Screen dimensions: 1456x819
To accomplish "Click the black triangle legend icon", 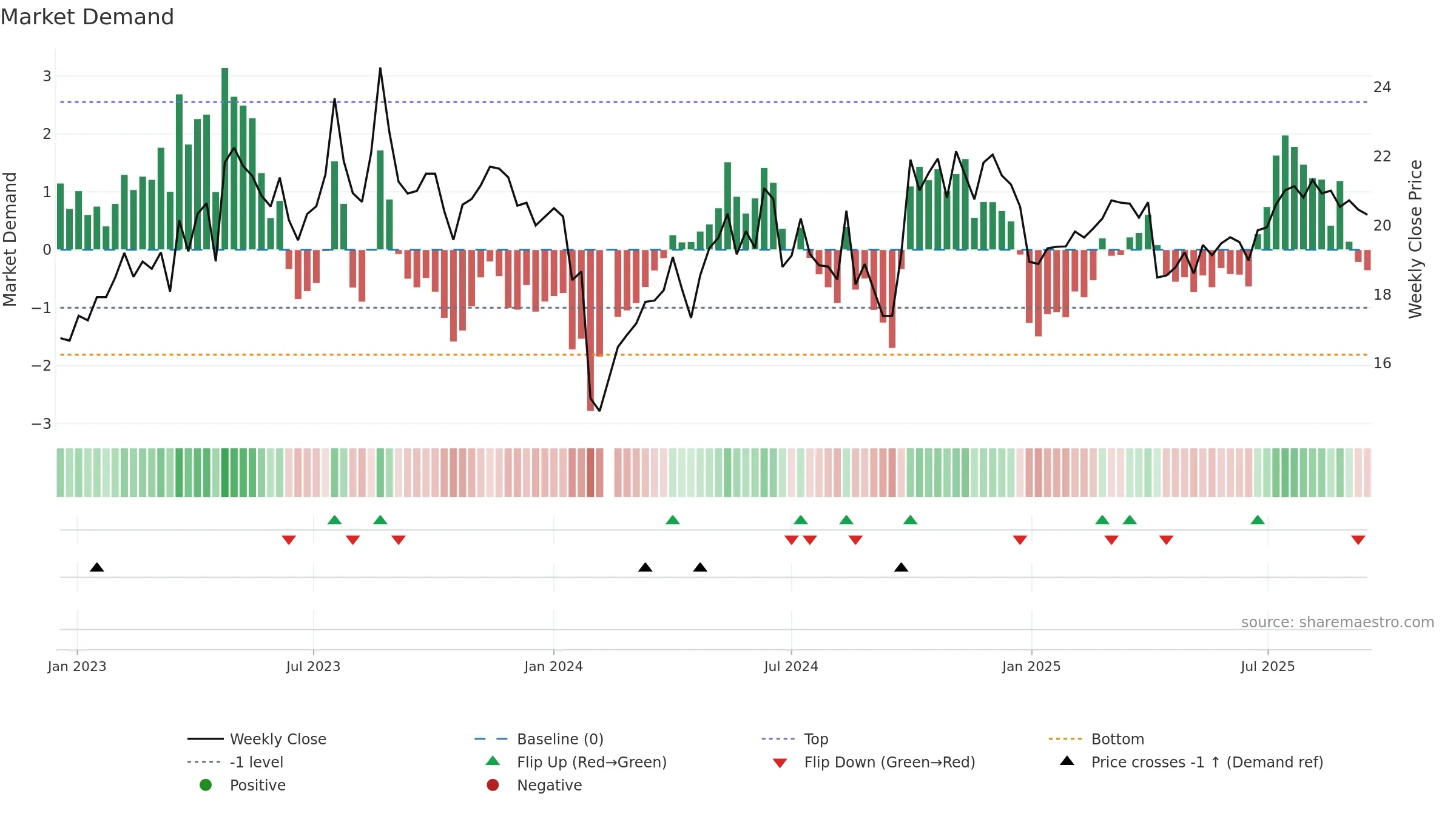I will click(1067, 761).
